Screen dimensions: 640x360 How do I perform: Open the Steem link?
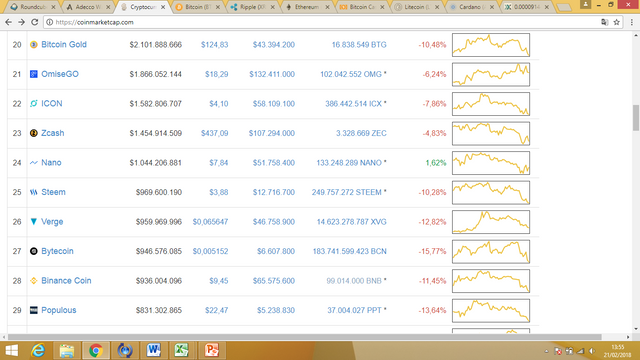pos(53,192)
